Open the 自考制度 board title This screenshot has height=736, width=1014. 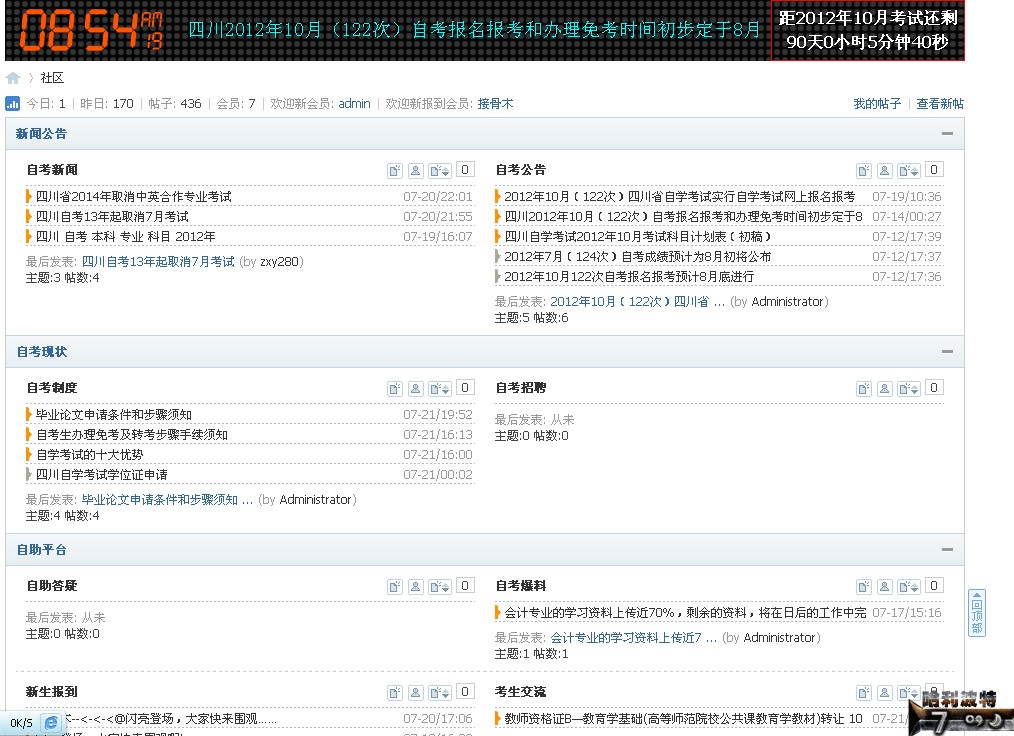pyautogui.click(x=52, y=387)
